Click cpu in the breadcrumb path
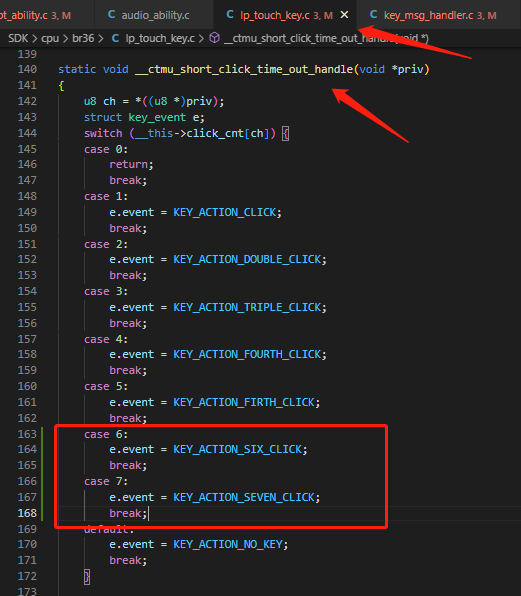 (x=50, y=38)
